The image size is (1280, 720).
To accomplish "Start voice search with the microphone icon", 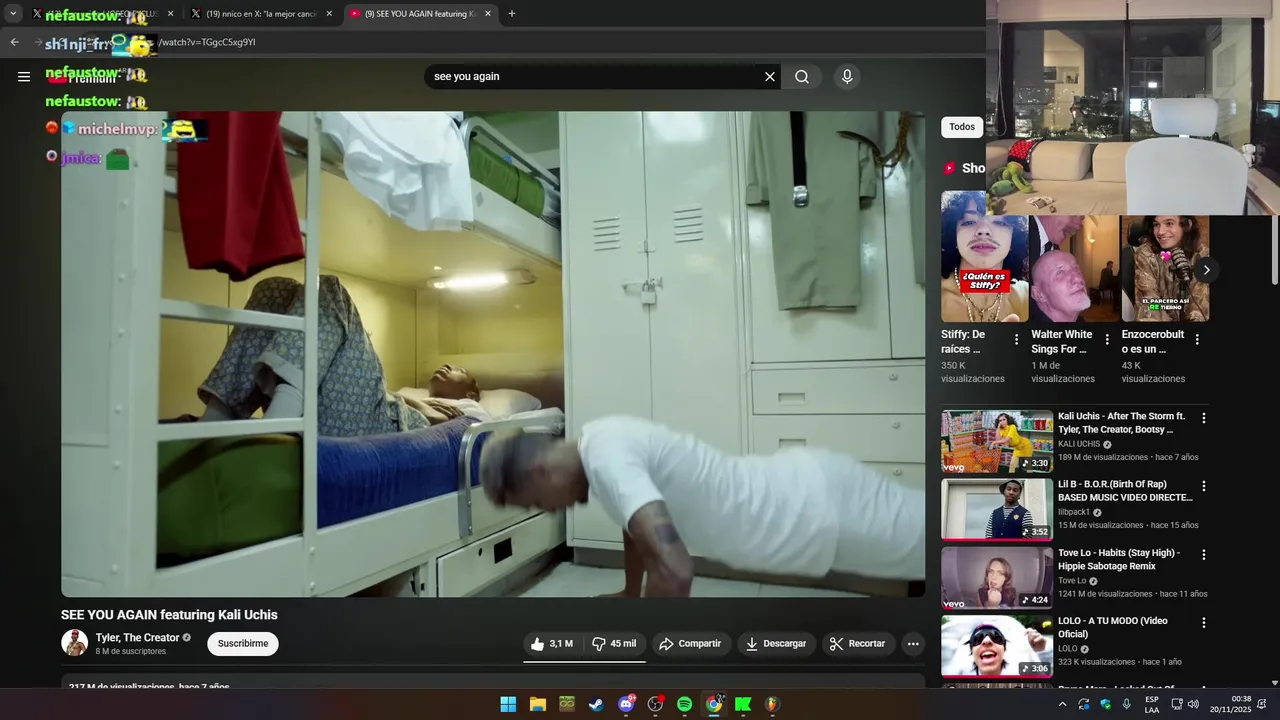I will (x=847, y=77).
